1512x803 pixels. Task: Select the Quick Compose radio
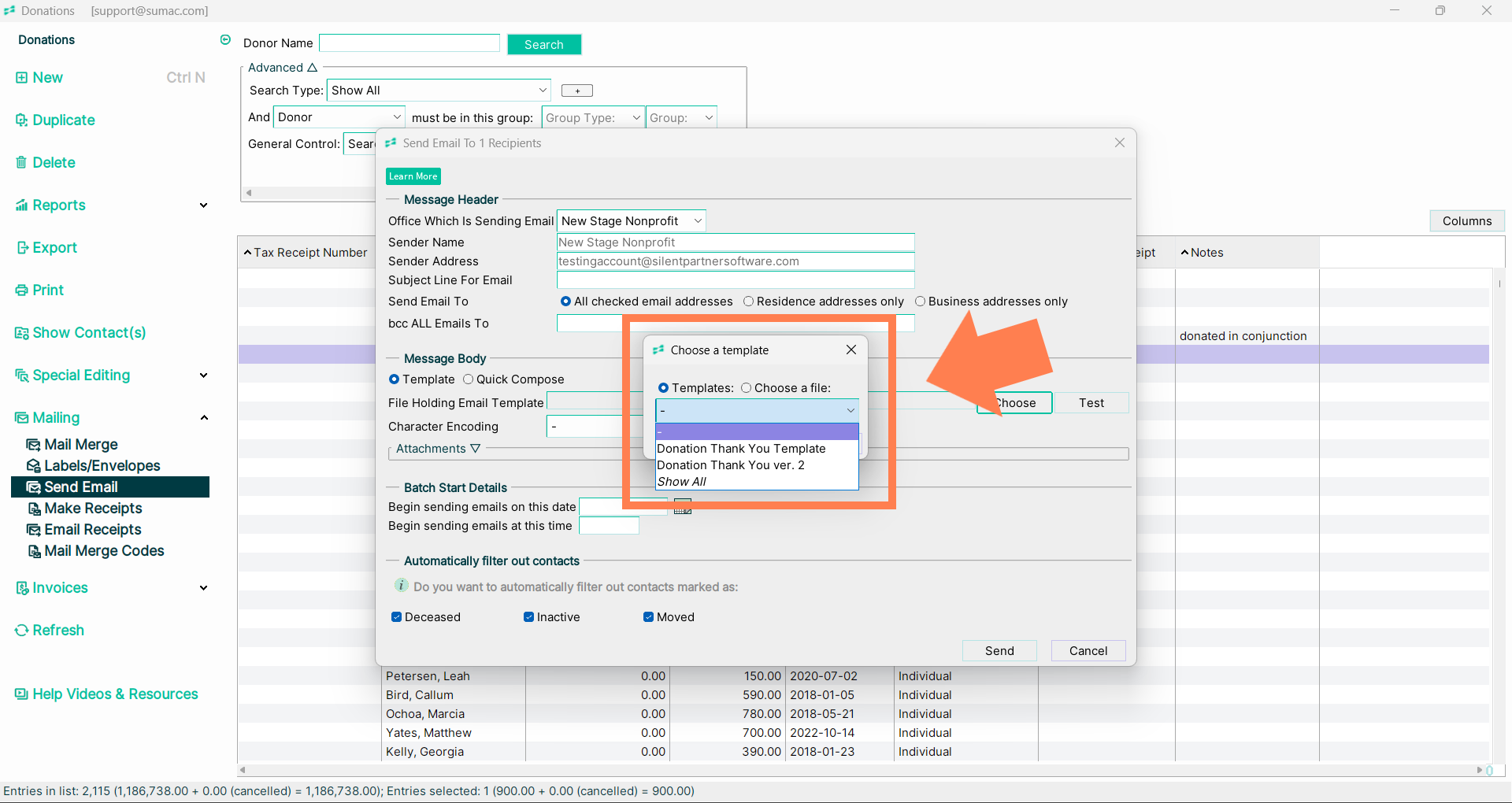click(x=468, y=379)
